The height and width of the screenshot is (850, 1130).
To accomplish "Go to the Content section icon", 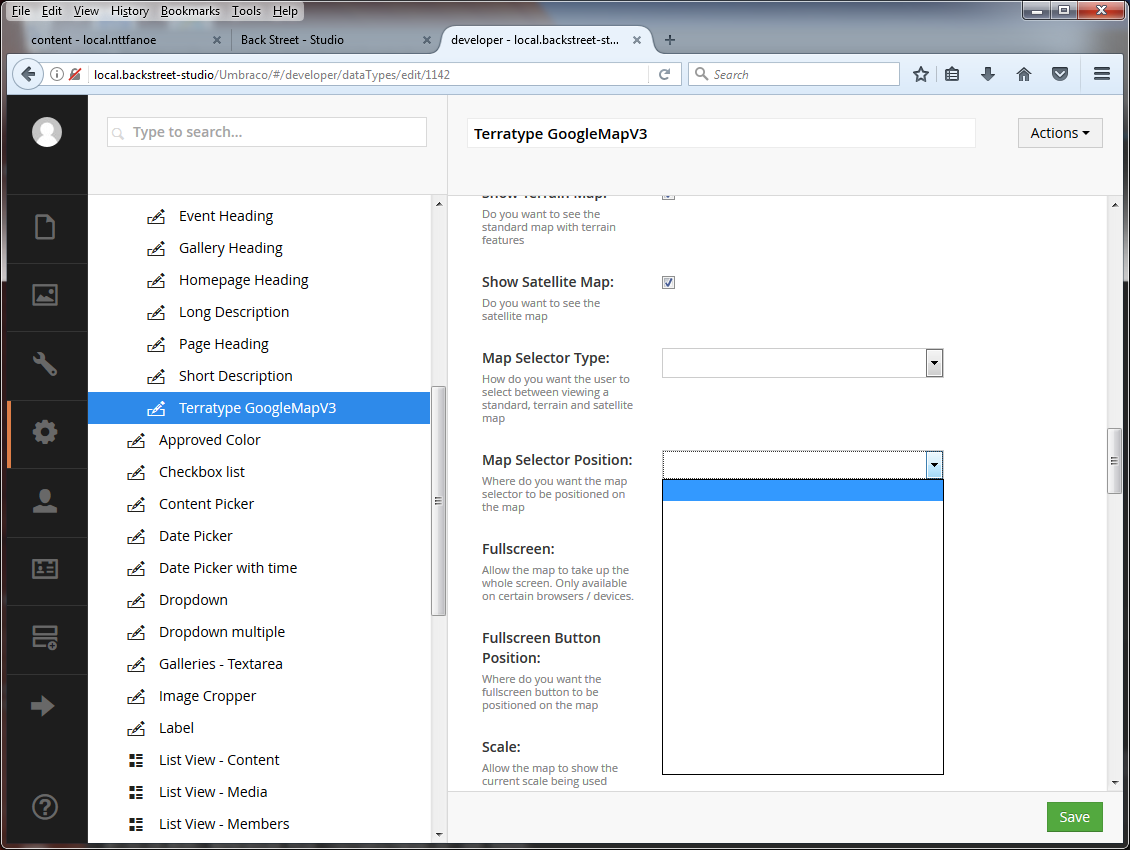I will 45,227.
